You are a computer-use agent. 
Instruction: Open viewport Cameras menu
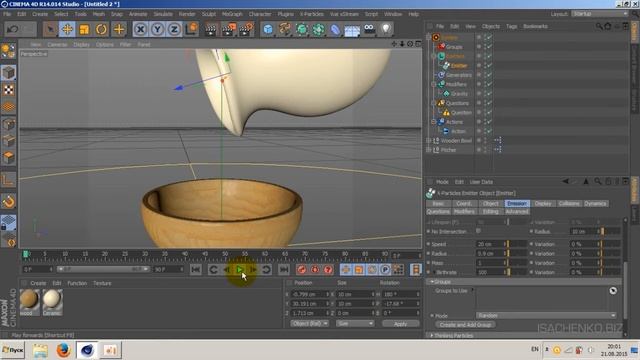(x=57, y=44)
